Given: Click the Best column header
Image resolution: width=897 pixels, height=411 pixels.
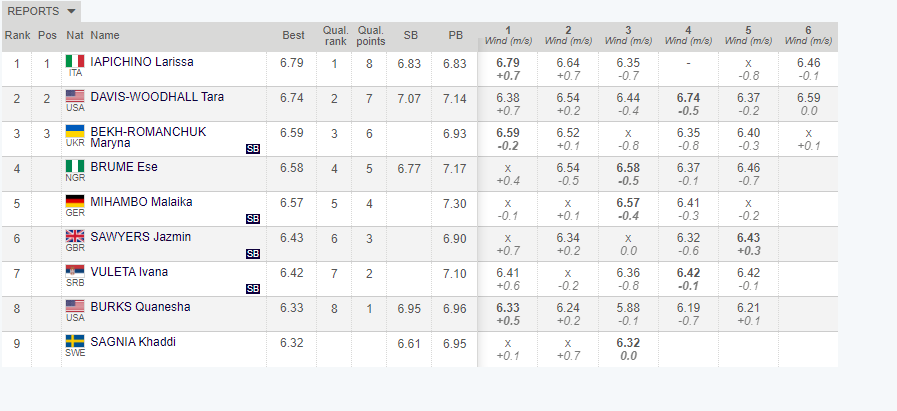Looking at the screenshot, I should pos(293,35).
